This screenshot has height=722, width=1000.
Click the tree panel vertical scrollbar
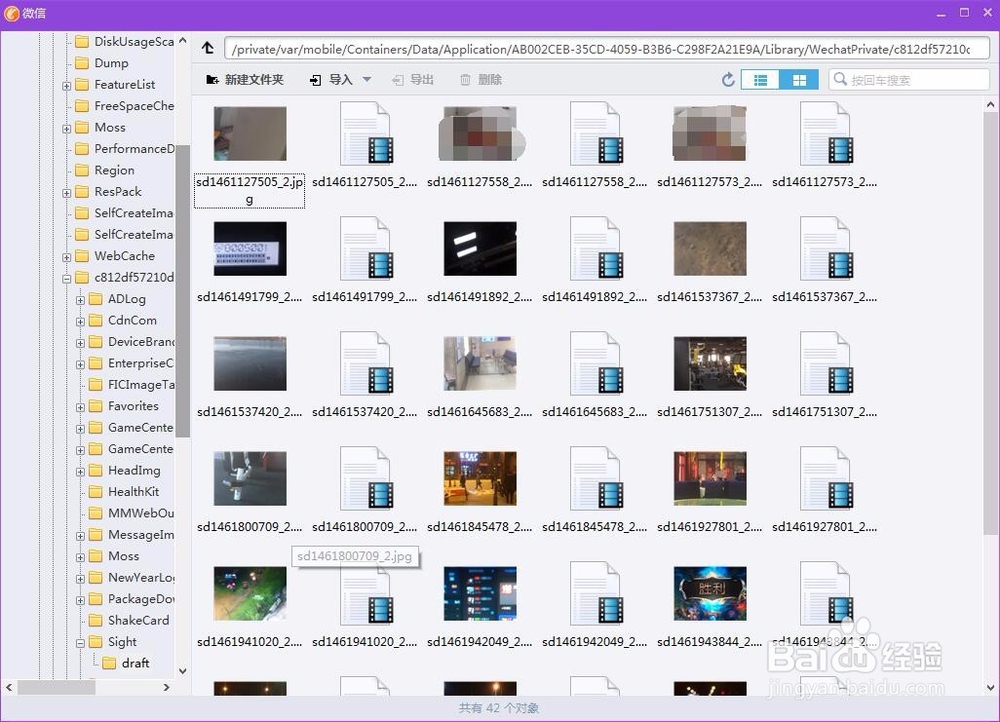pyautogui.click(x=182, y=291)
